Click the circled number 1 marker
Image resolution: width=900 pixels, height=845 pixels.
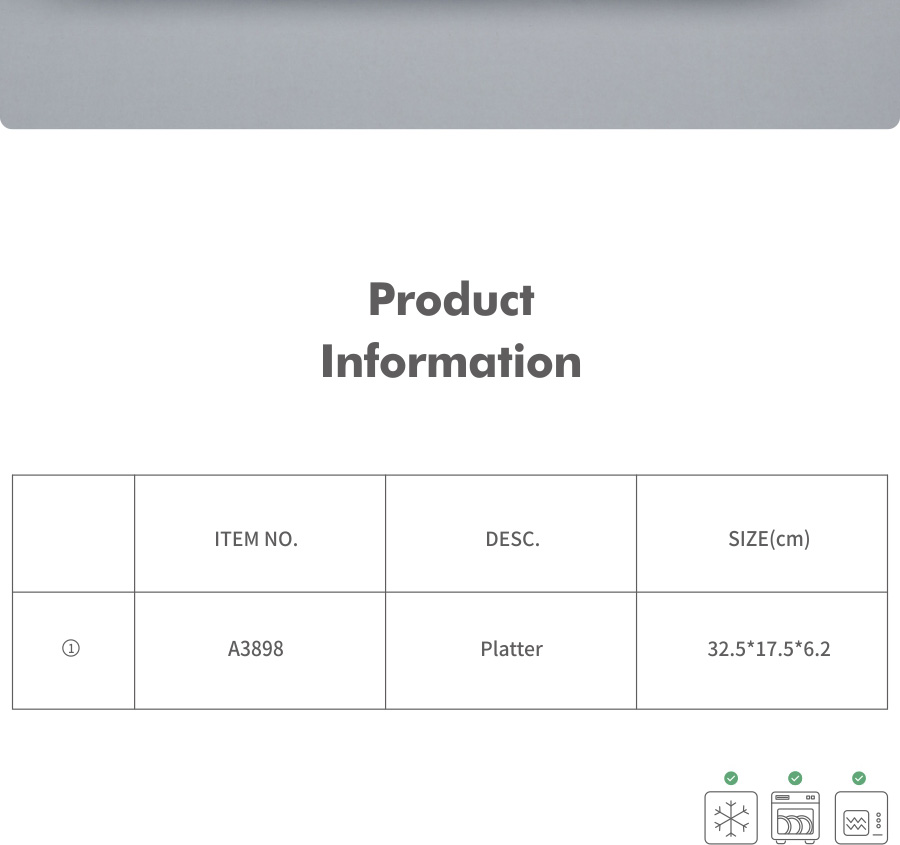coord(71,649)
